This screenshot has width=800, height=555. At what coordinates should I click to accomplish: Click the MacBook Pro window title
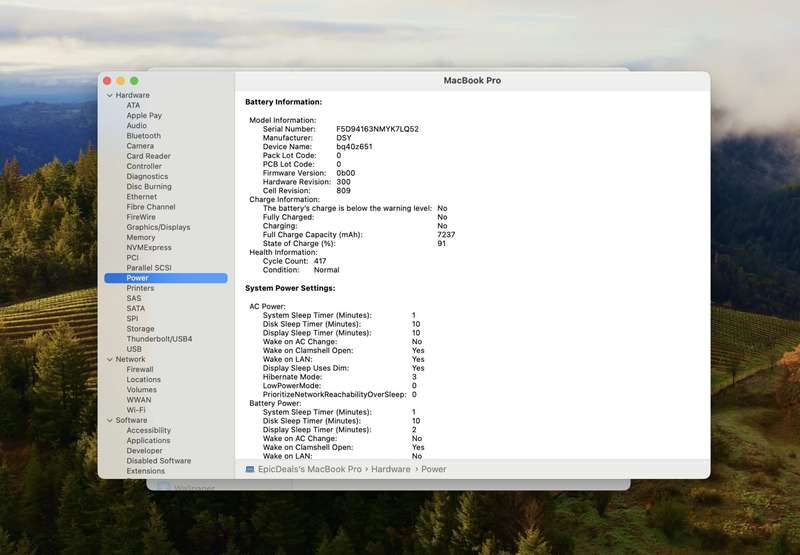[472, 81]
